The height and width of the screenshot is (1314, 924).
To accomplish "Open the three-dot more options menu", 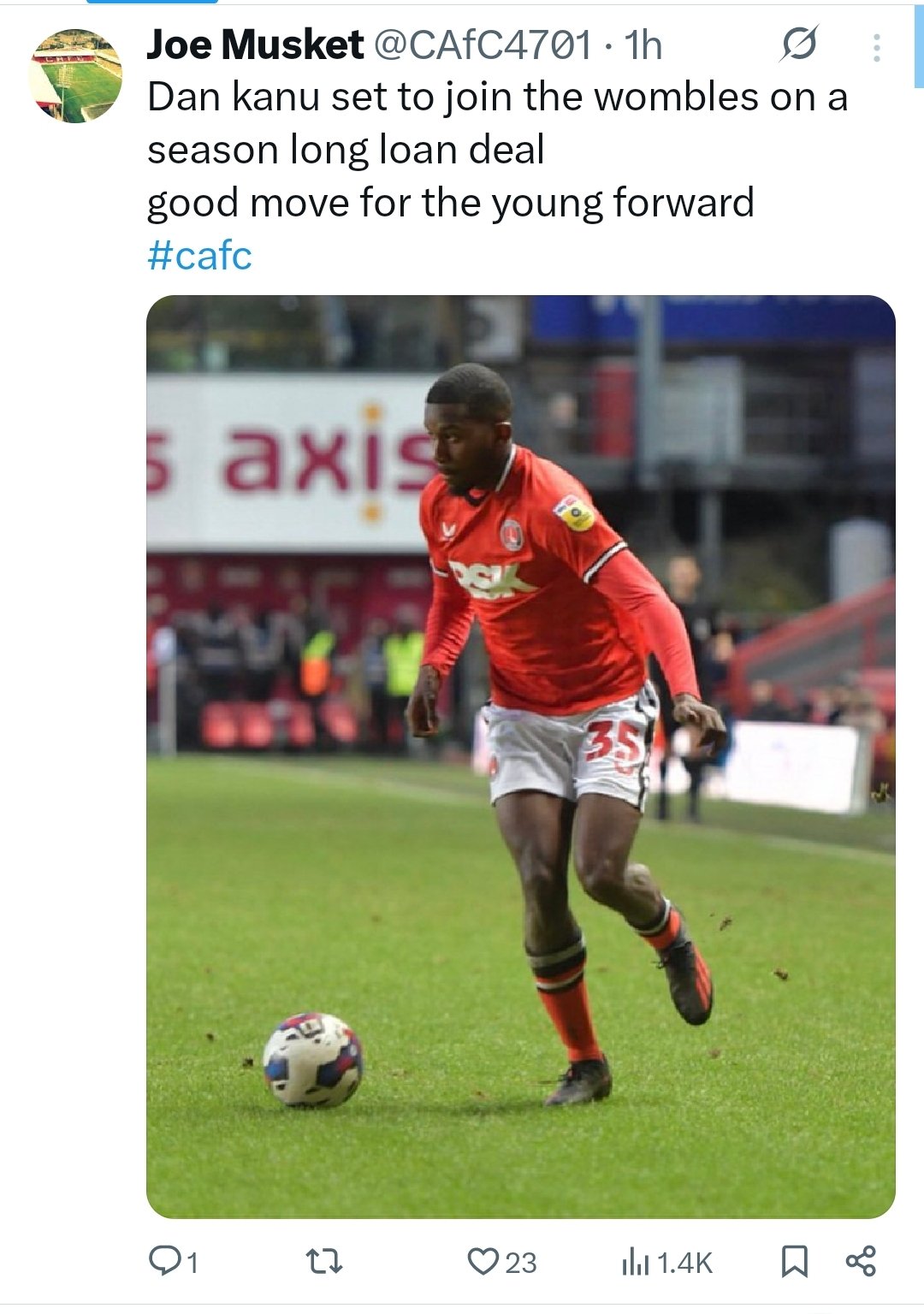I will (x=876, y=48).
